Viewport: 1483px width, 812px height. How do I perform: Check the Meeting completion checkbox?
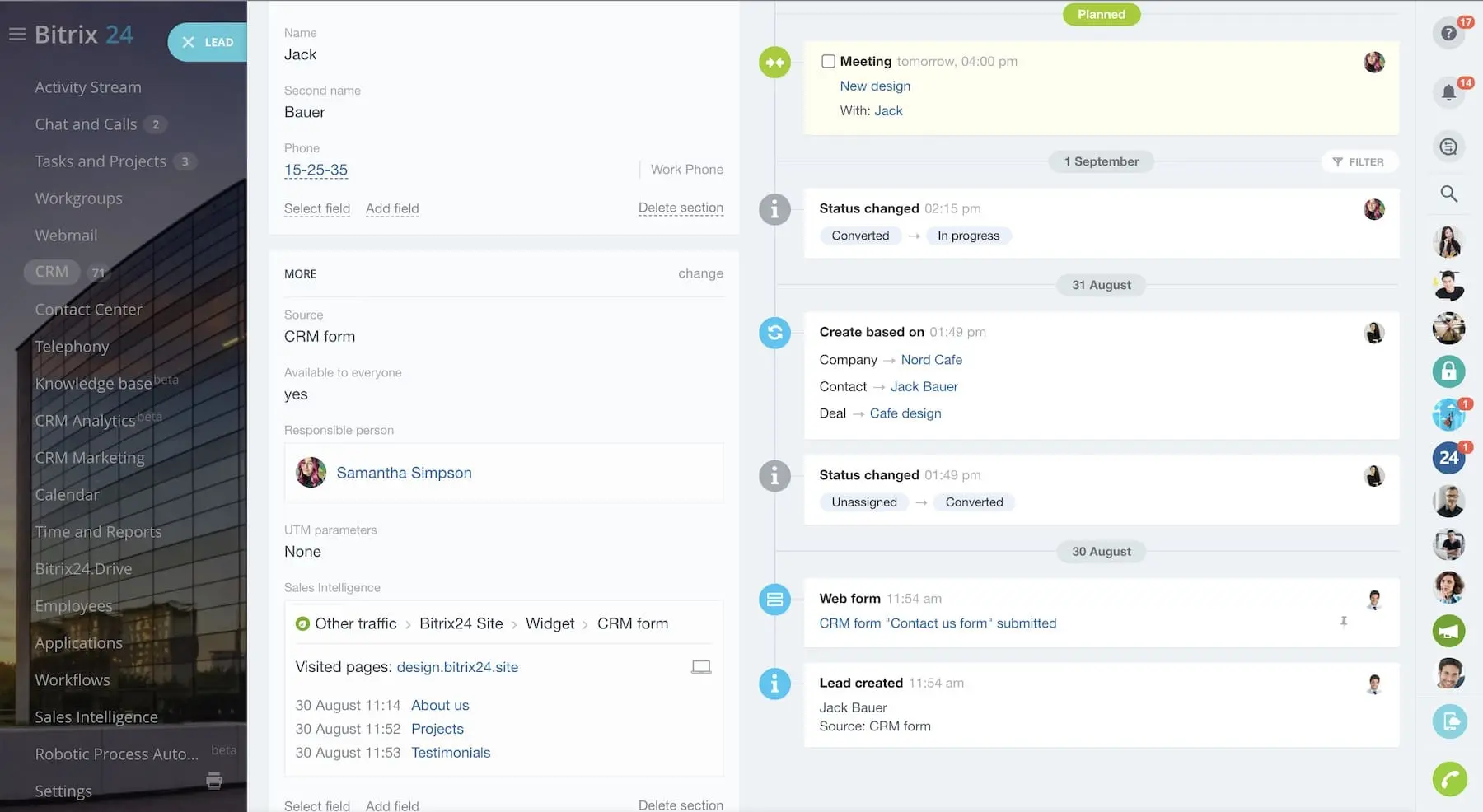[828, 62]
